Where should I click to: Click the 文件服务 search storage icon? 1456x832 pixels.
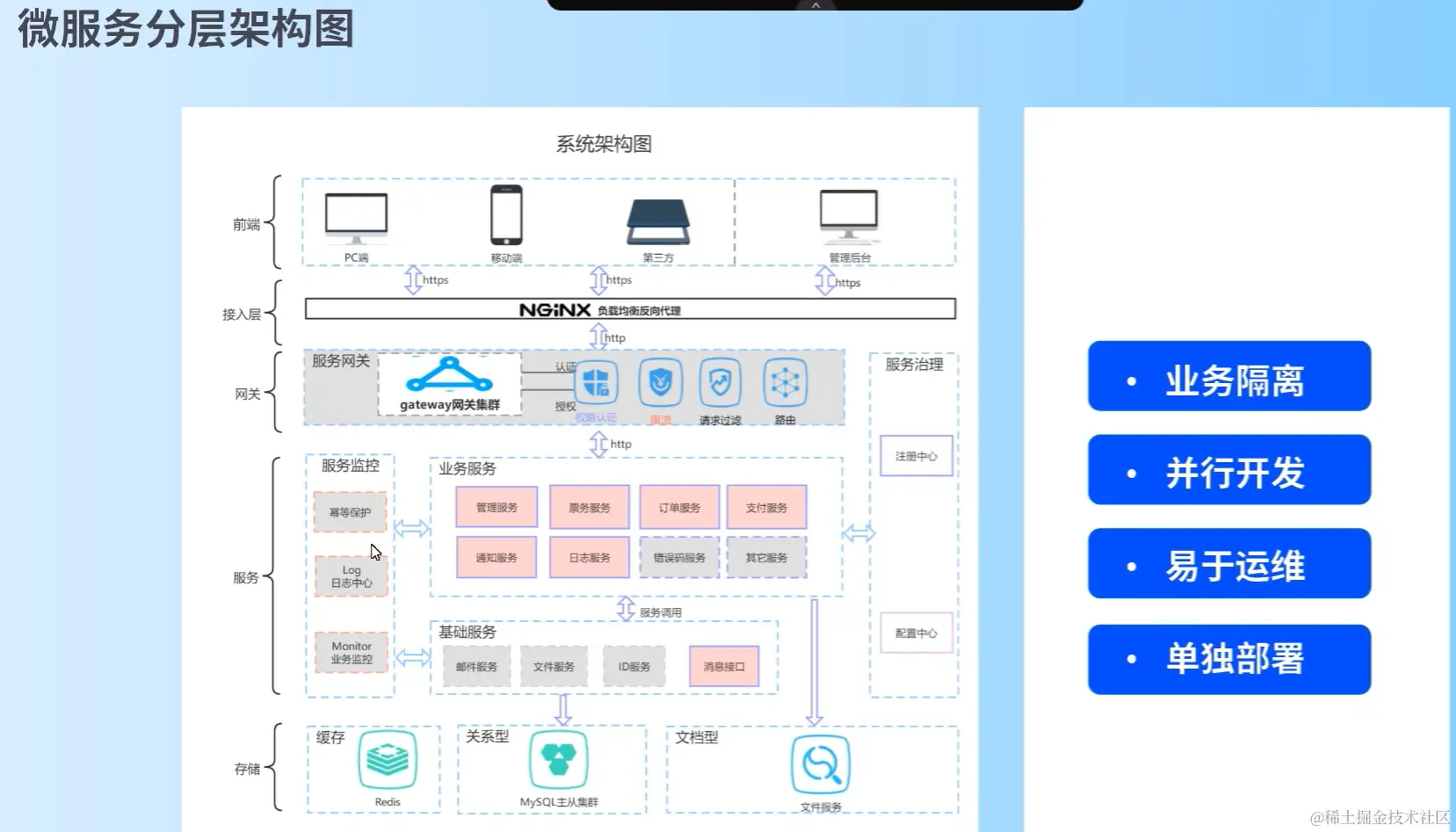821,764
